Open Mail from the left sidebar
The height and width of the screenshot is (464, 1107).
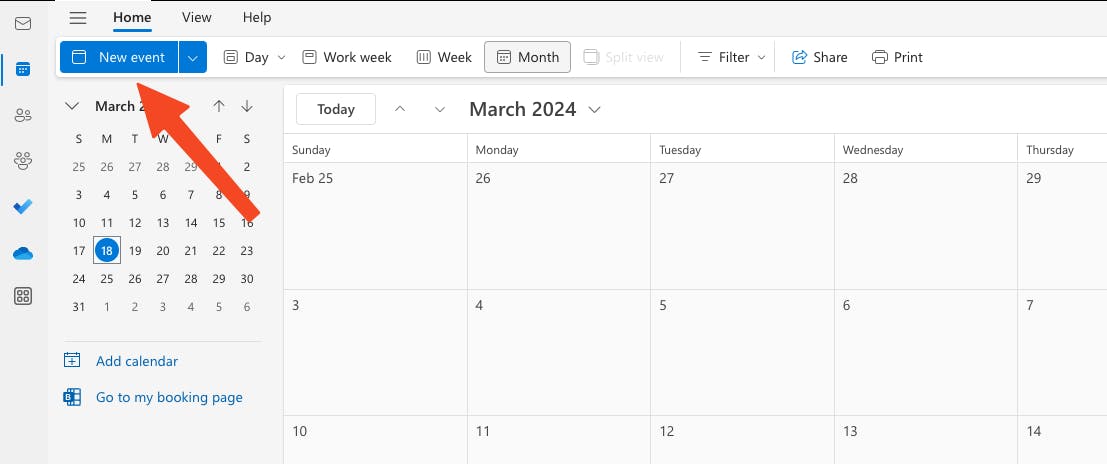click(23, 24)
